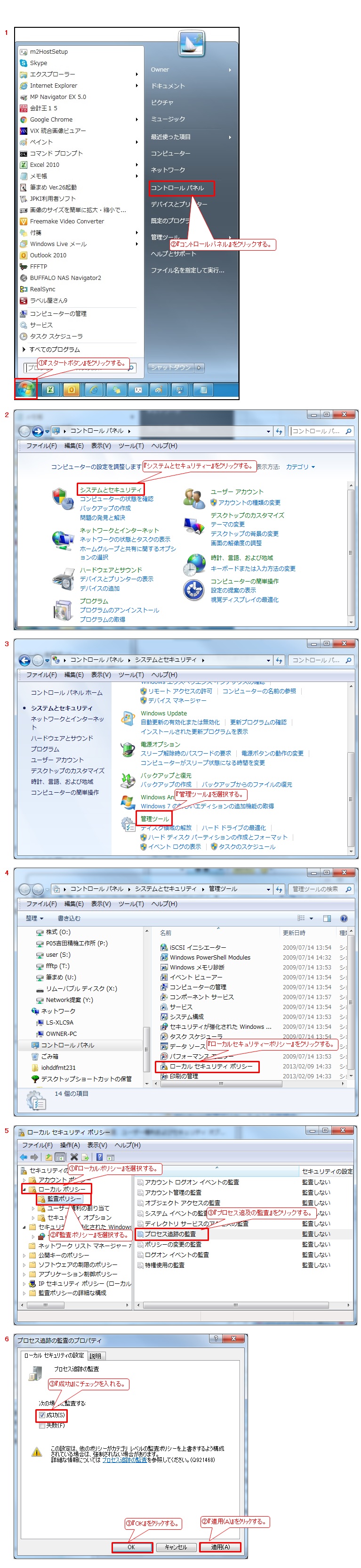This screenshot has height=1568, width=361.
Task: Expand 公開キーのポリシー tree node
Action: [25, 1255]
